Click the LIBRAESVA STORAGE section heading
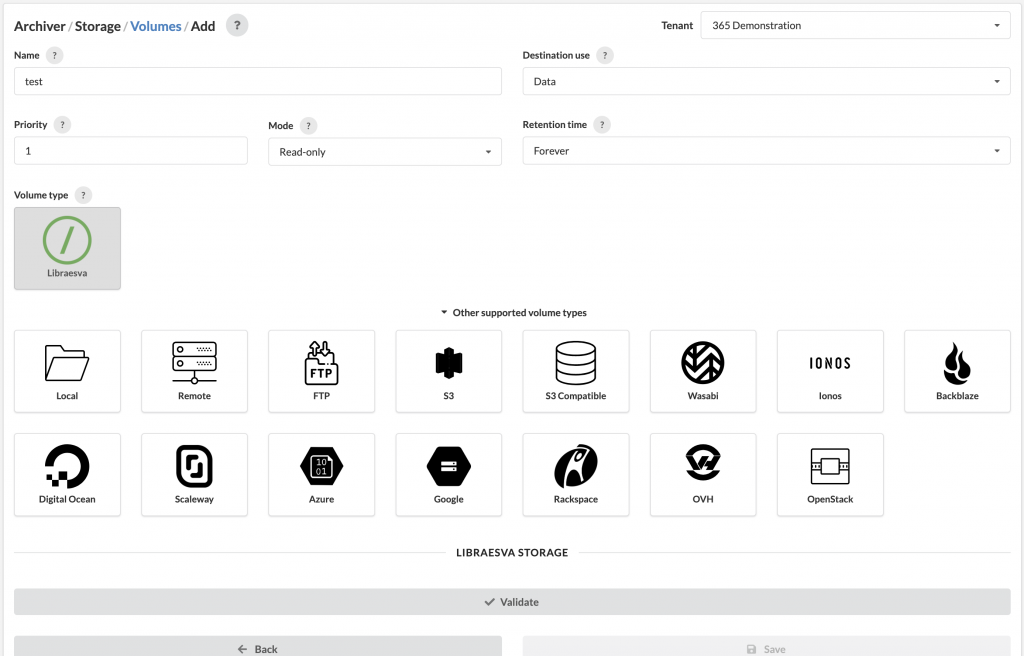 pos(512,553)
